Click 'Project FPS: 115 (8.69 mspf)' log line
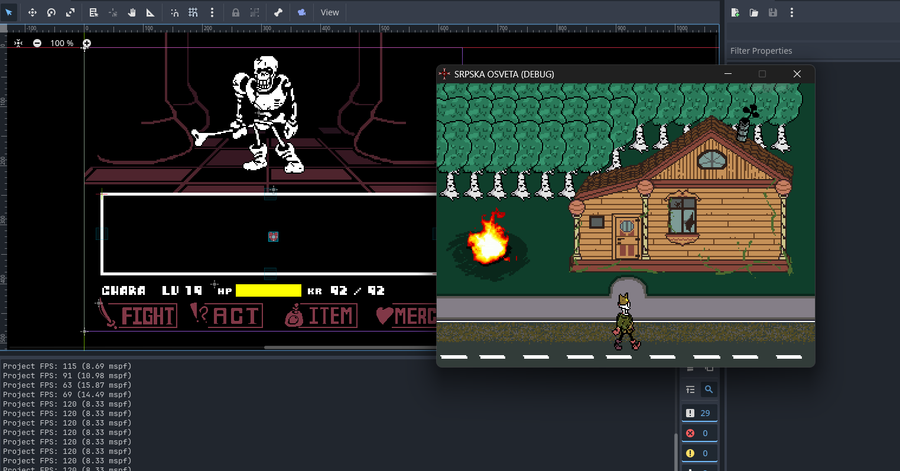Viewport: 900px width, 471px height. tap(67, 366)
